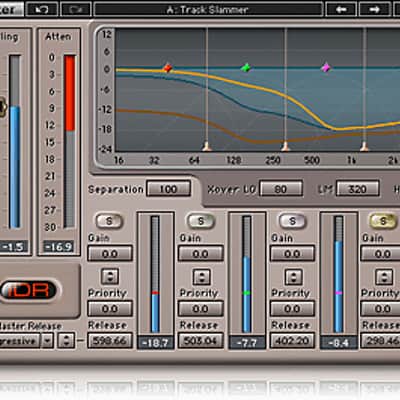Screen dimensions: 400x400
Task: Go to previous preset with left arrow
Action: 341,9
